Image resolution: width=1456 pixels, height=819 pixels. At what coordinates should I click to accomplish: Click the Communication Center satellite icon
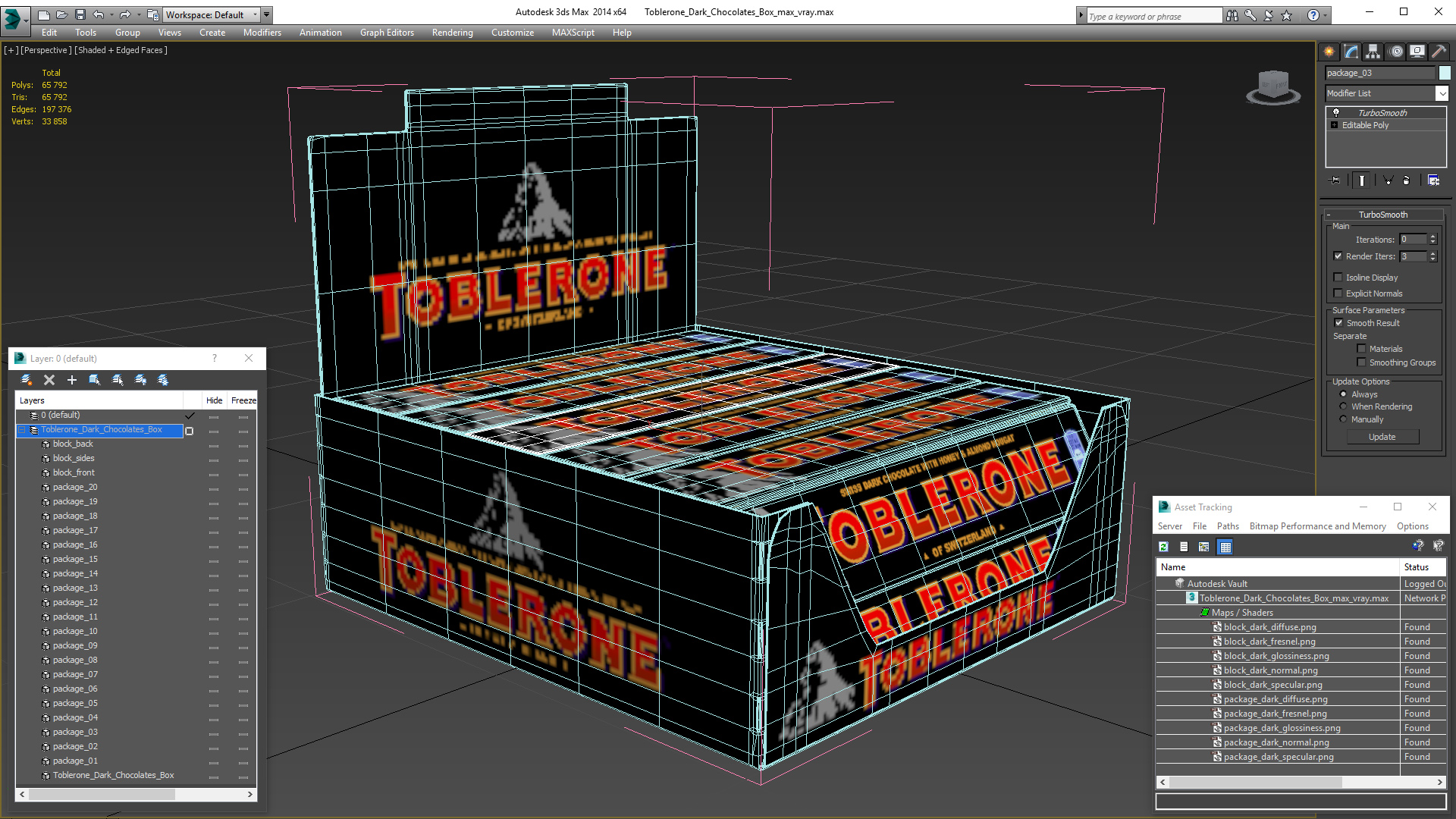tap(1269, 15)
